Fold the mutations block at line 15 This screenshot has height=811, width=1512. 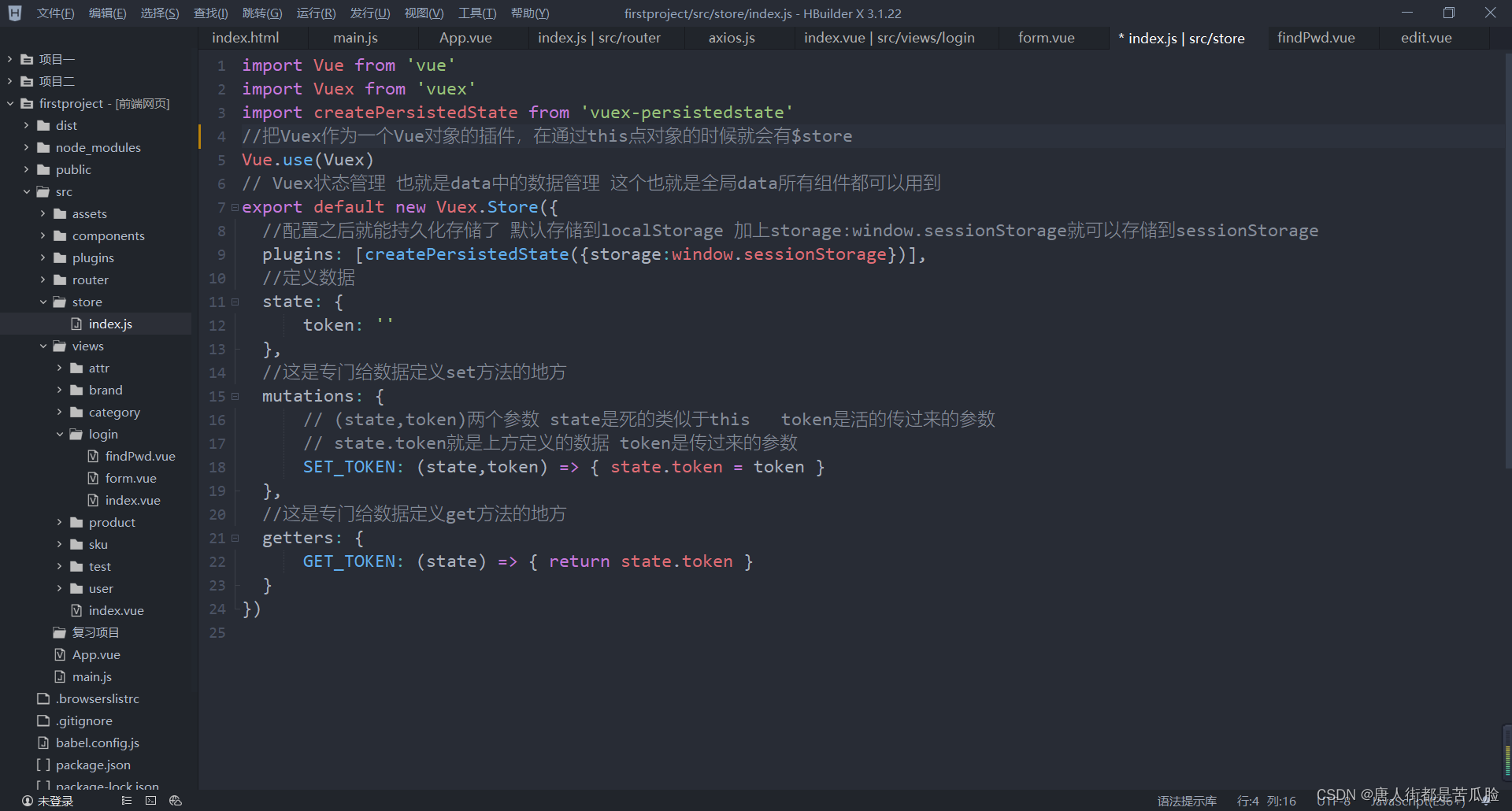[235, 396]
